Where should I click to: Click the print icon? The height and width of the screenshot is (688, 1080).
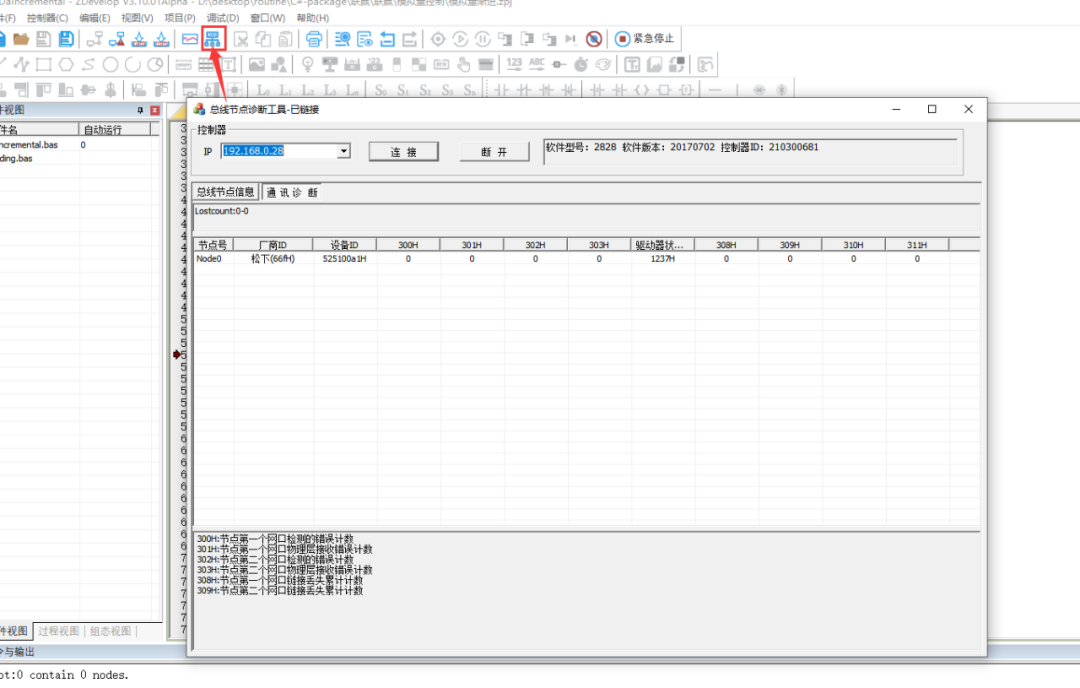tap(314, 39)
